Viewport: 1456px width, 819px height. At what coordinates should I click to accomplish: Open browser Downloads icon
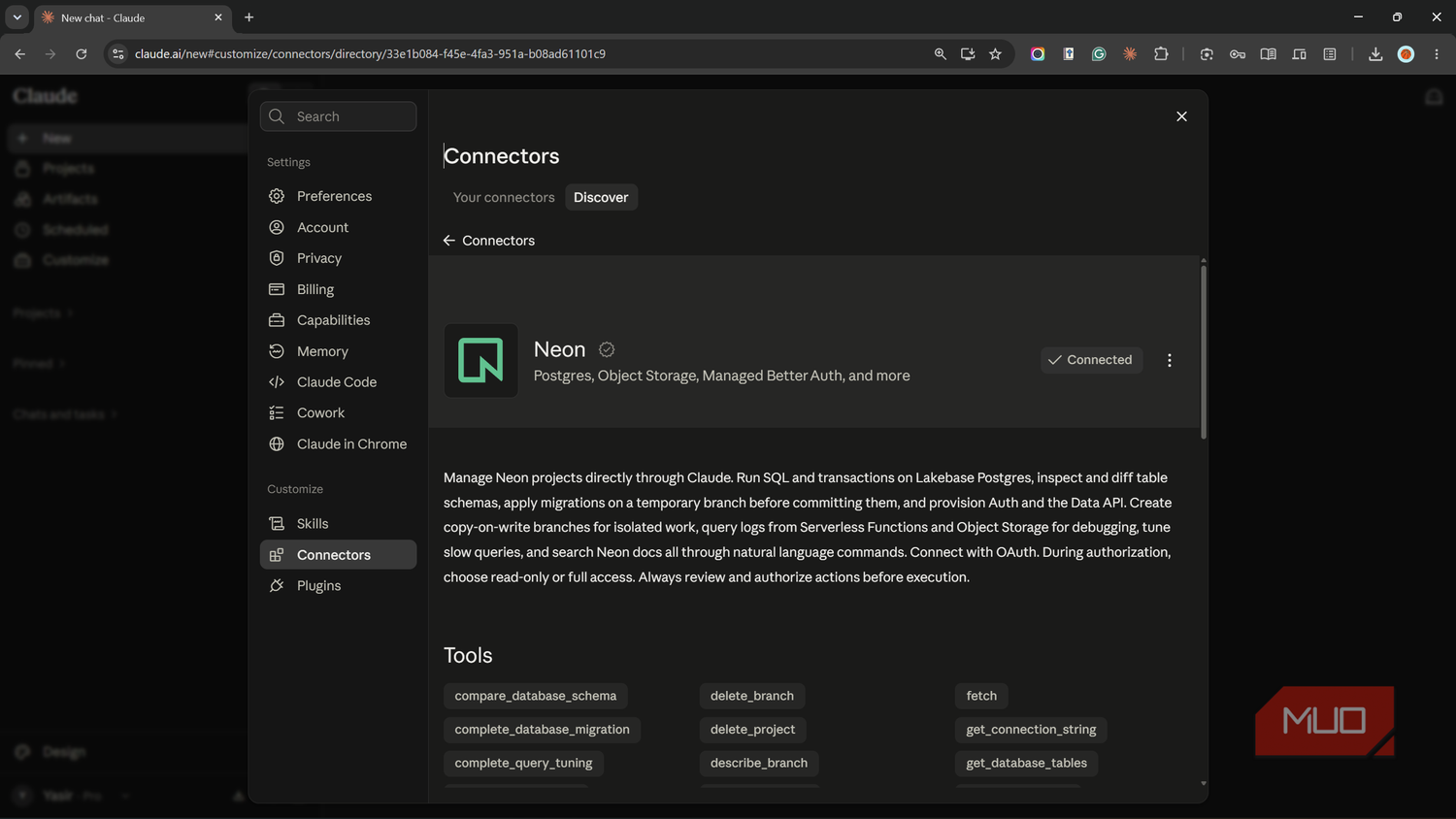pos(1375,54)
